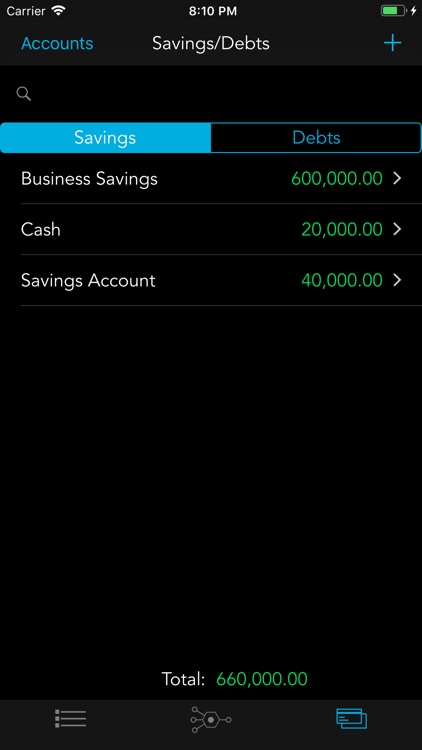The height and width of the screenshot is (750, 422).
Task: Open the Savings Account entry label
Action: (x=88, y=280)
